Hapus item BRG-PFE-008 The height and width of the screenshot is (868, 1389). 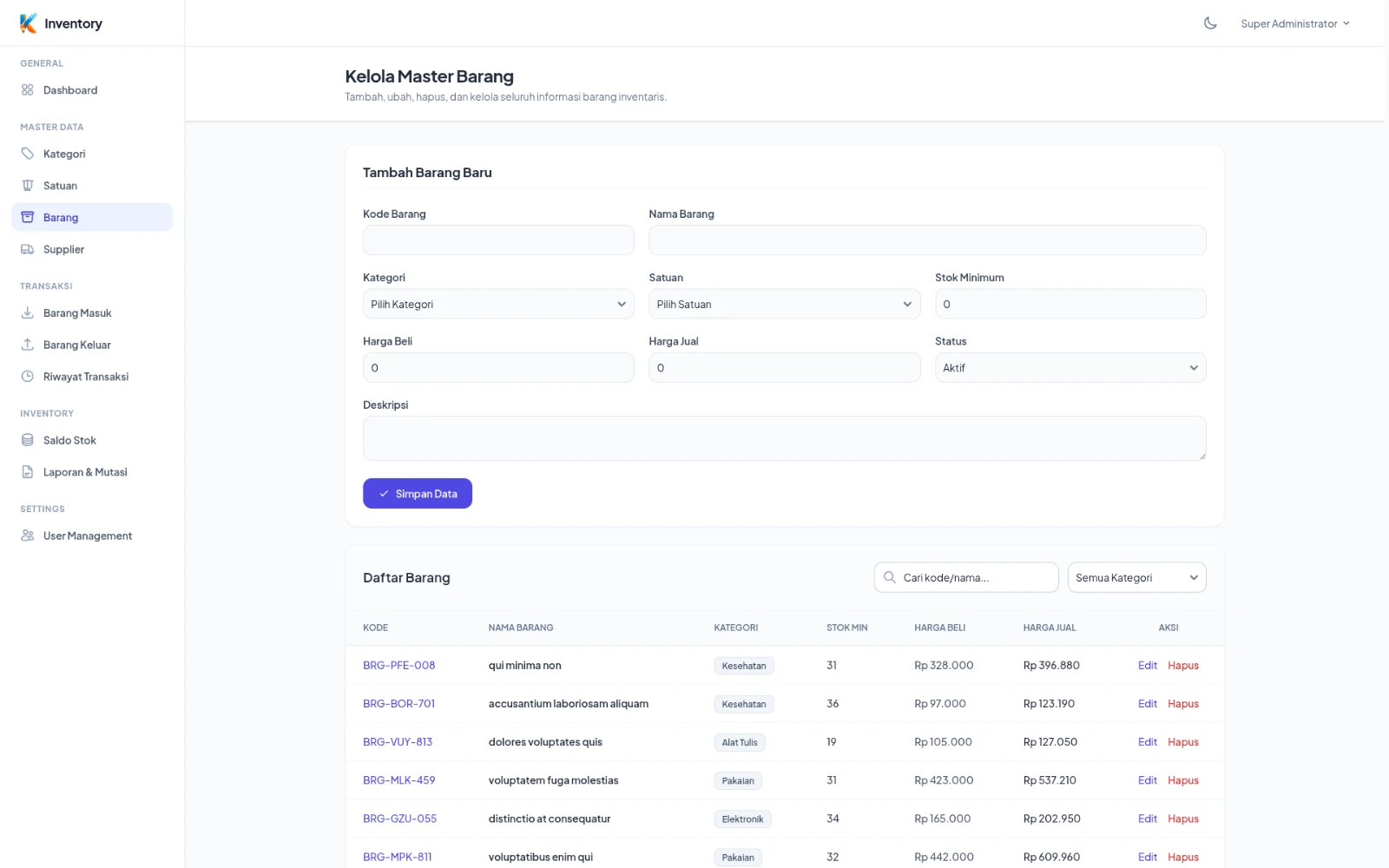(x=1183, y=666)
